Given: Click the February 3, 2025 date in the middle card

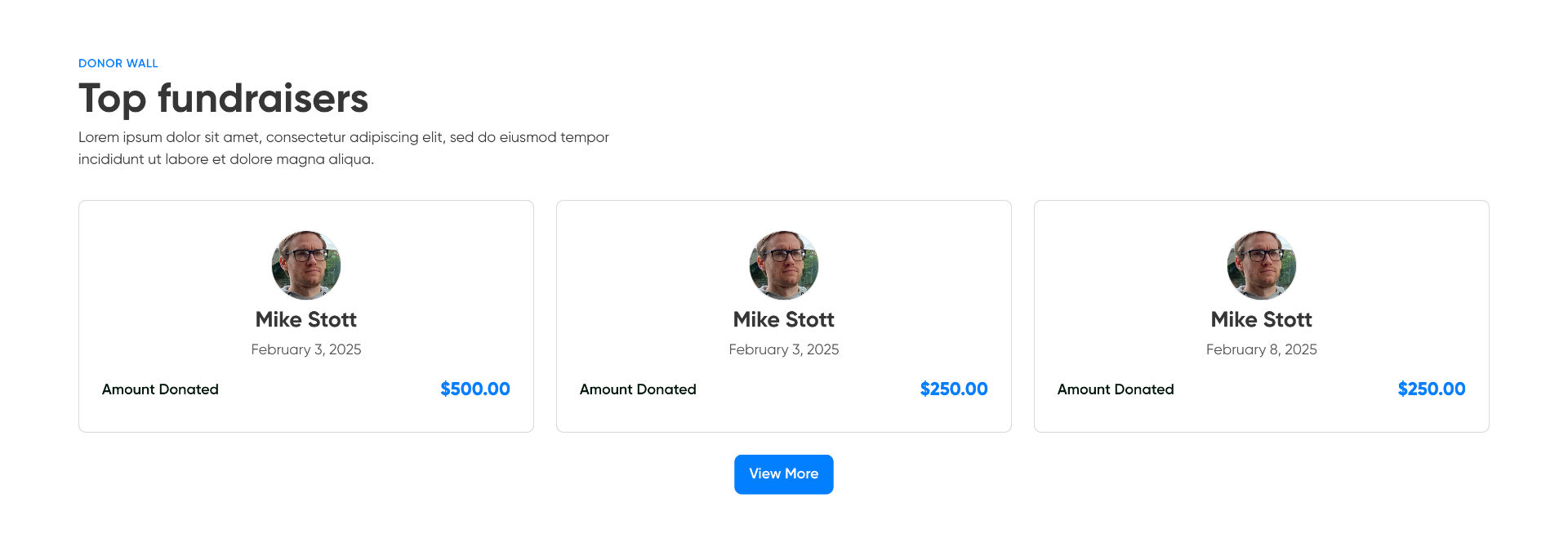Looking at the screenshot, I should click(x=784, y=349).
